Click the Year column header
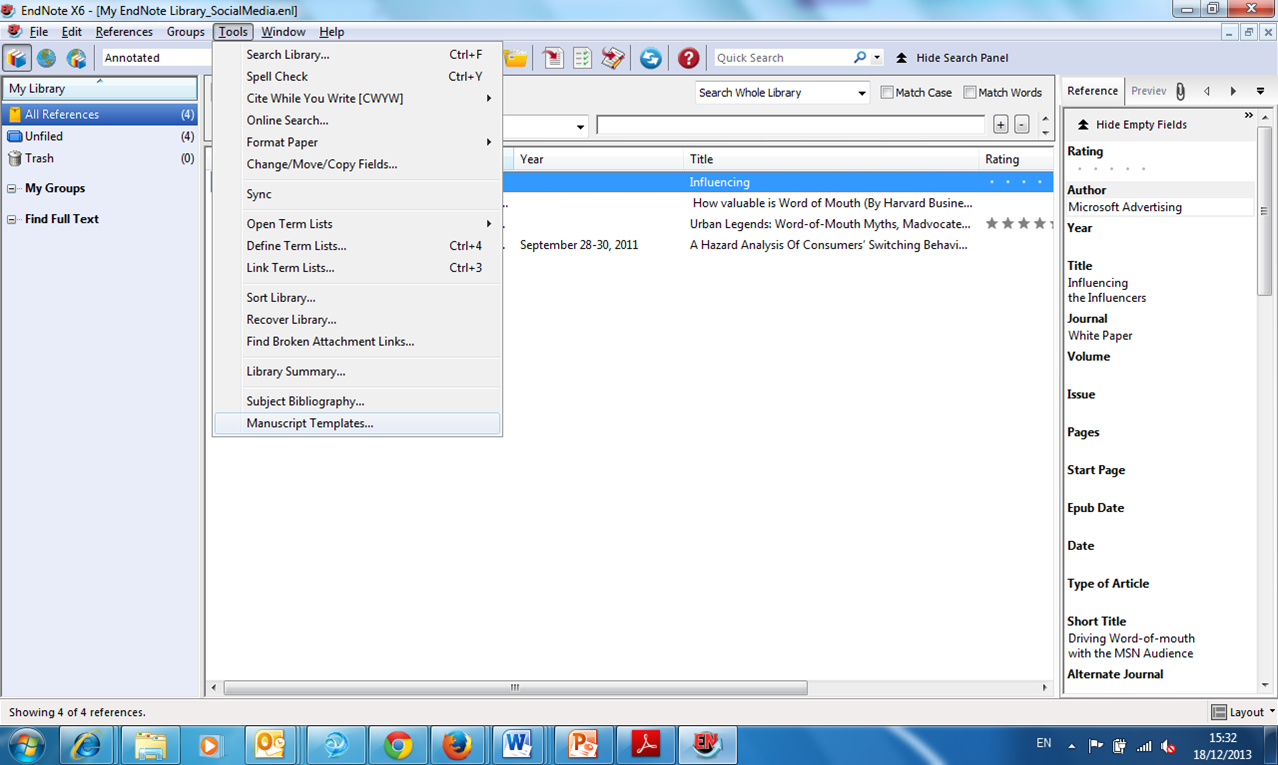 [x=599, y=159]
